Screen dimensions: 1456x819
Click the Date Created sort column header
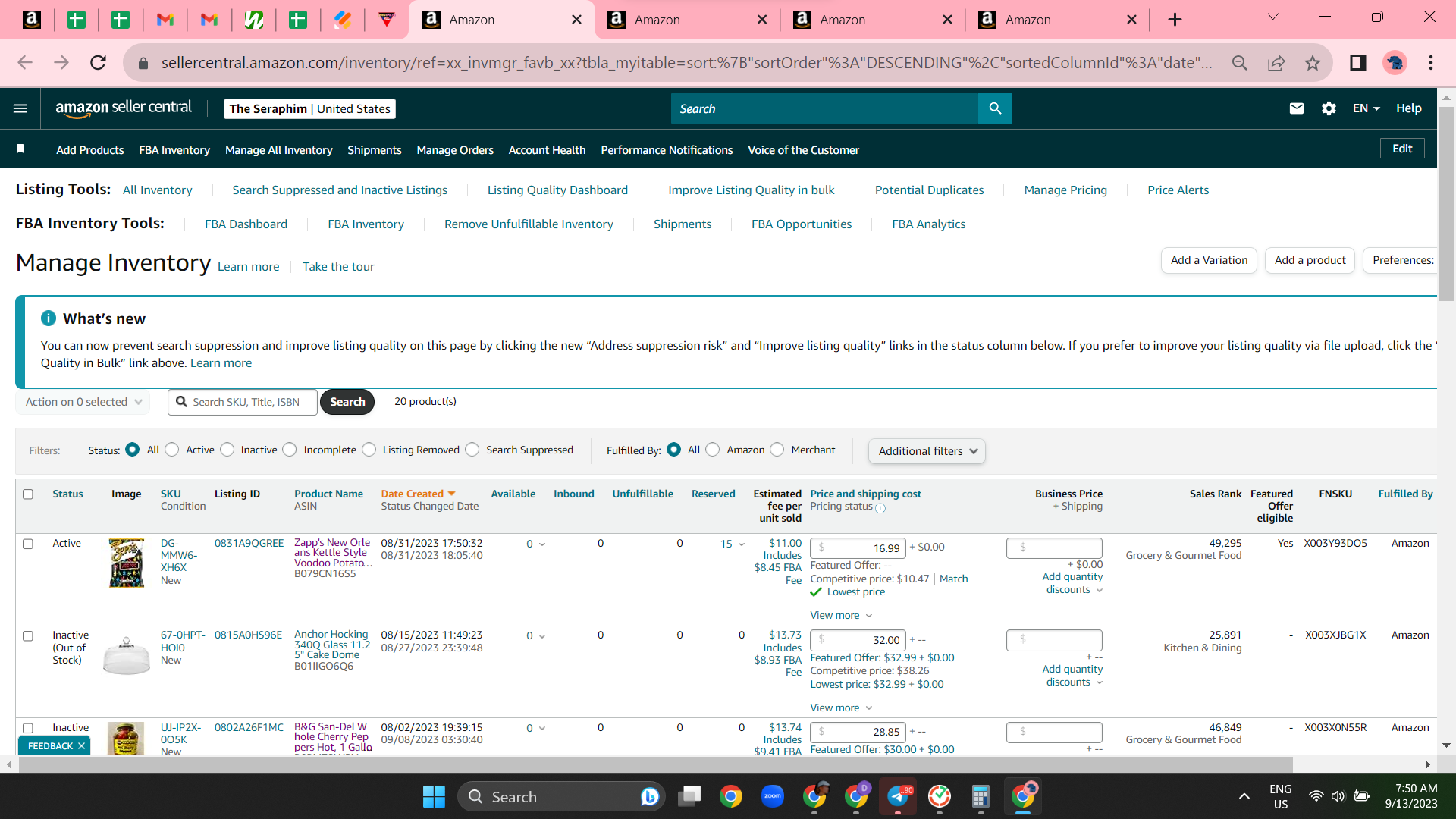point(418,494)
